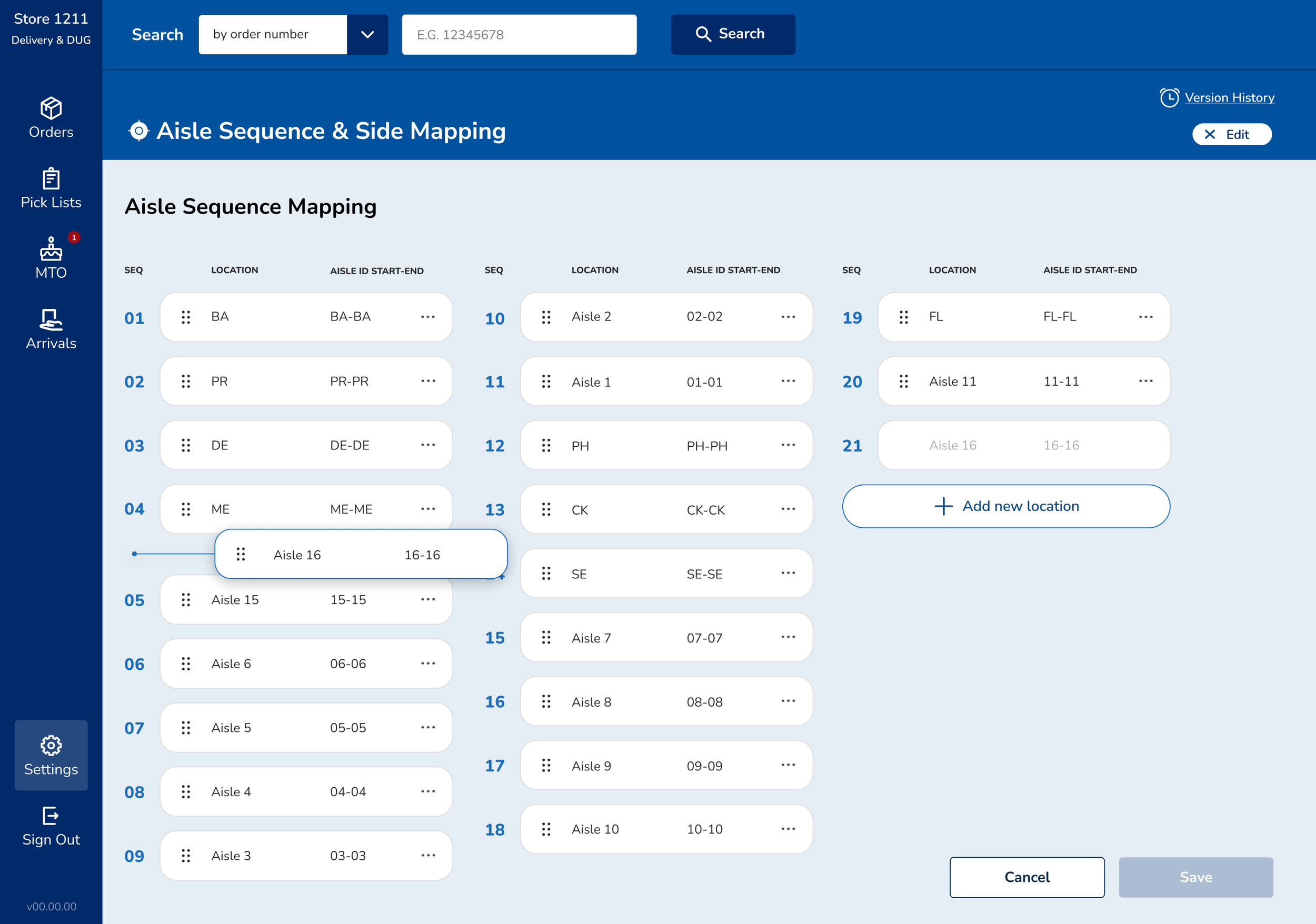Open the Orders section in sidebar
The image size is (1316, 924).
point(51,117)
